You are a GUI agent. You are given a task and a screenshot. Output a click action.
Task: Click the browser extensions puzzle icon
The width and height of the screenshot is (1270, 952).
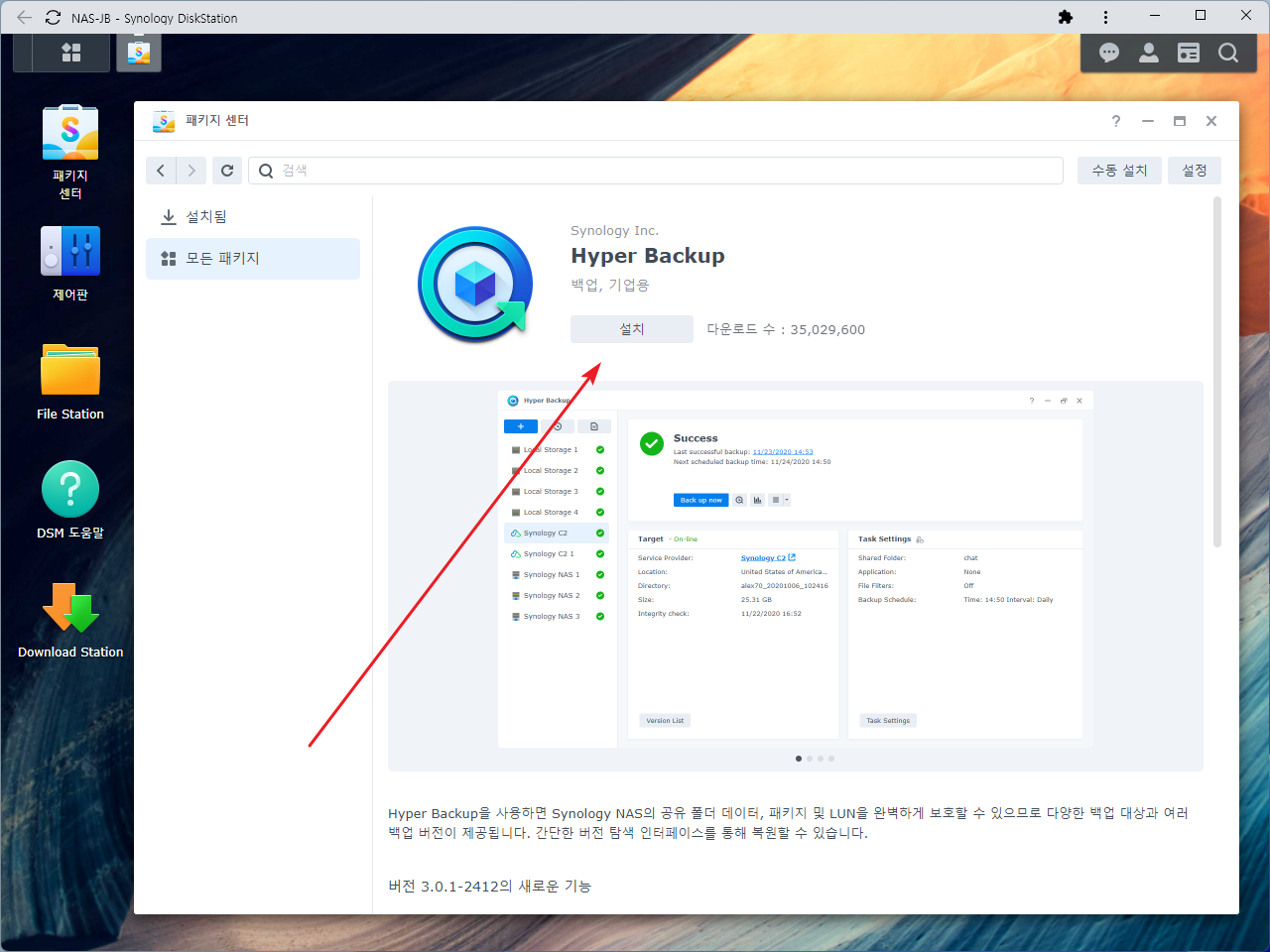(1066, 17)
